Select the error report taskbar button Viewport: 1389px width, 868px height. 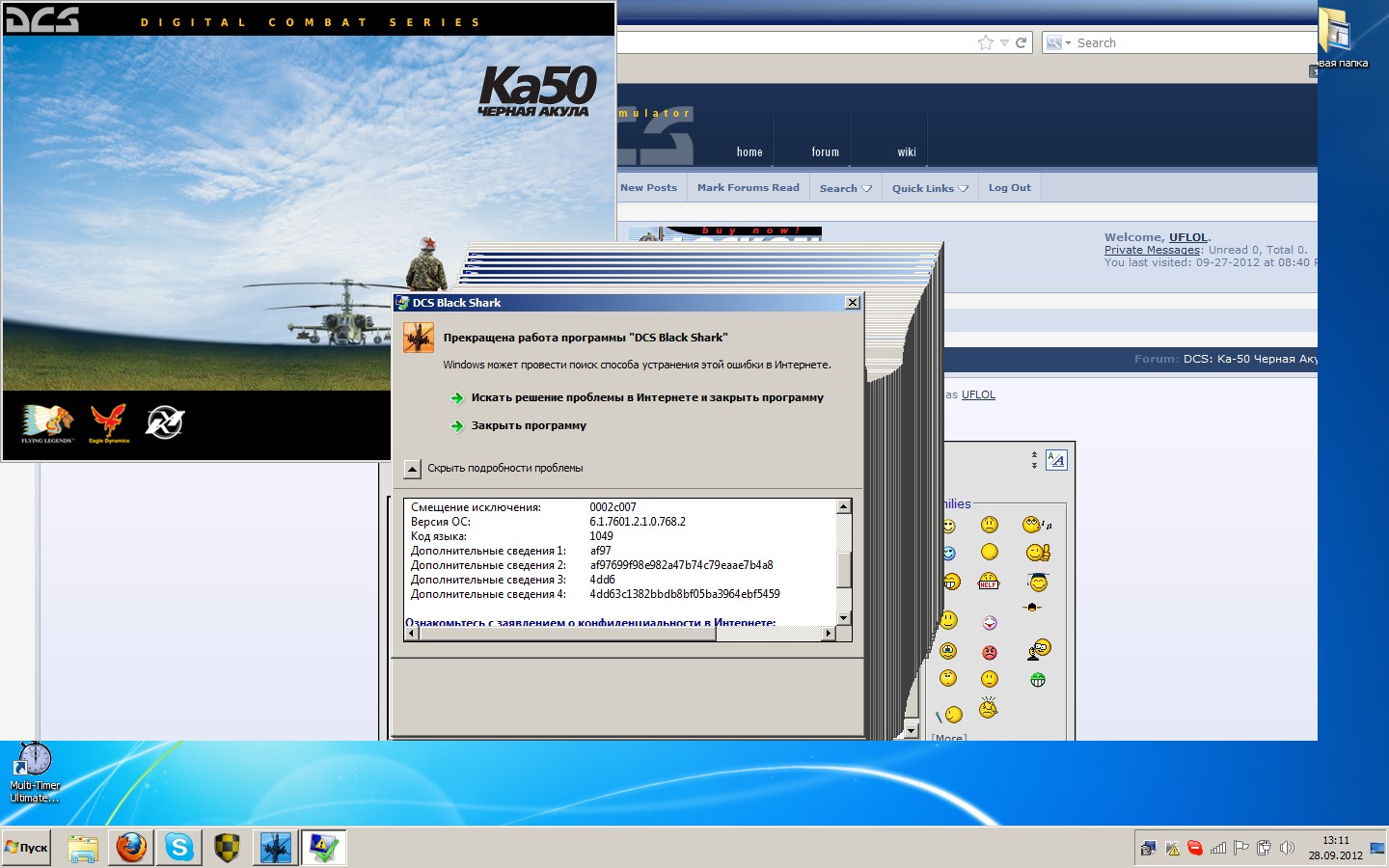[x=323, y=848]
